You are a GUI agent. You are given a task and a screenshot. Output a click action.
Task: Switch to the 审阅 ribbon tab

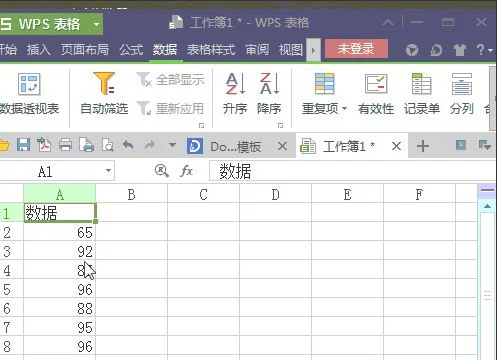257,50
